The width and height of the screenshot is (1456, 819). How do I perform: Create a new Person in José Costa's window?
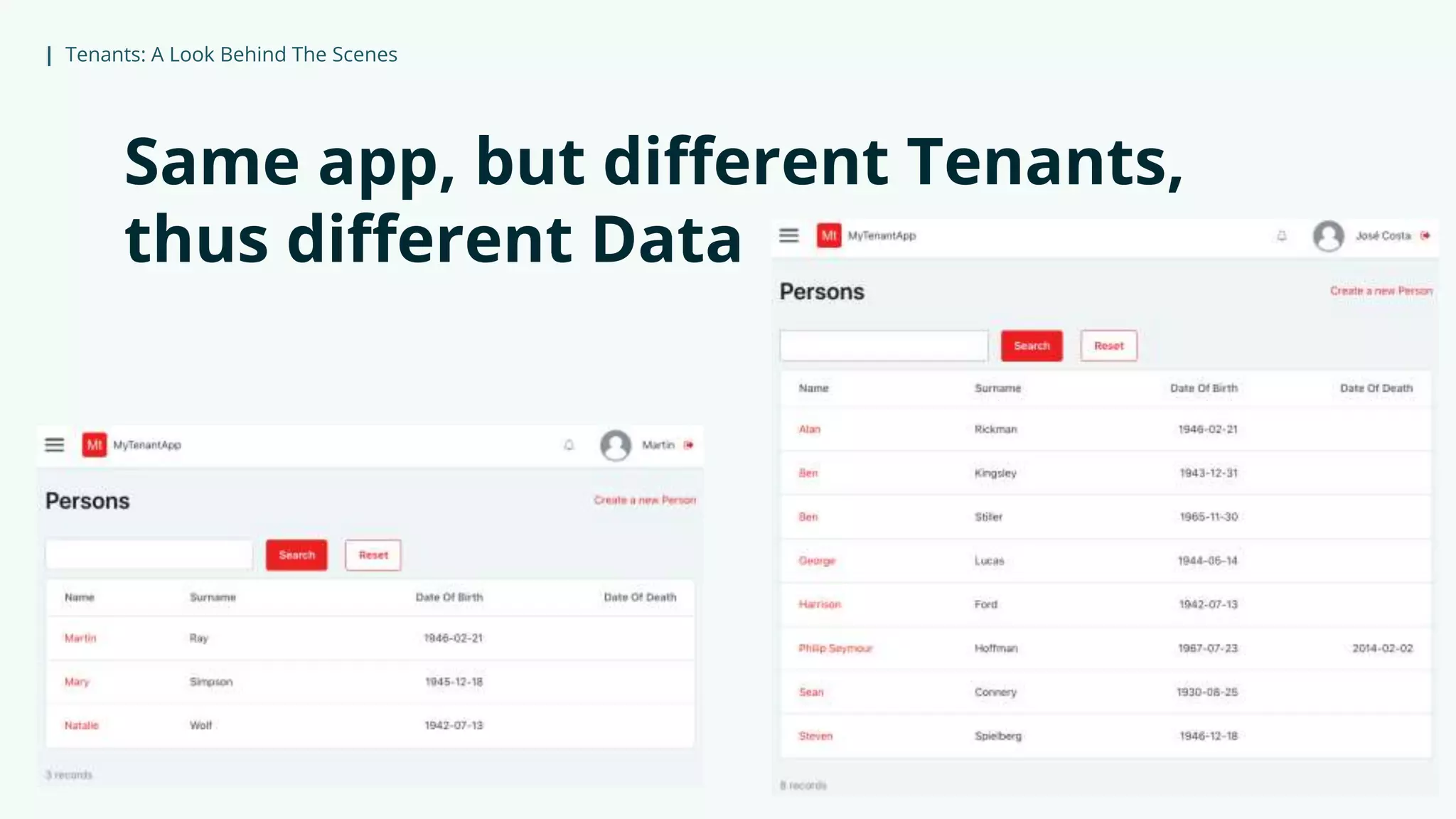[x=1381, y=291]
